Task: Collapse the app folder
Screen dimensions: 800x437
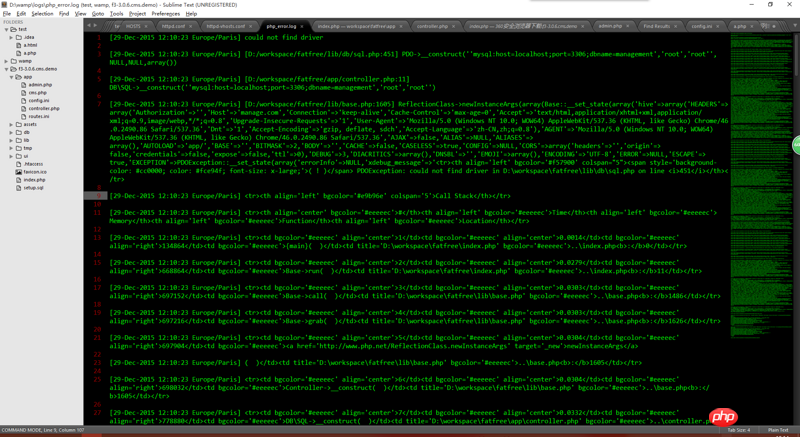Action: point(11,77)
